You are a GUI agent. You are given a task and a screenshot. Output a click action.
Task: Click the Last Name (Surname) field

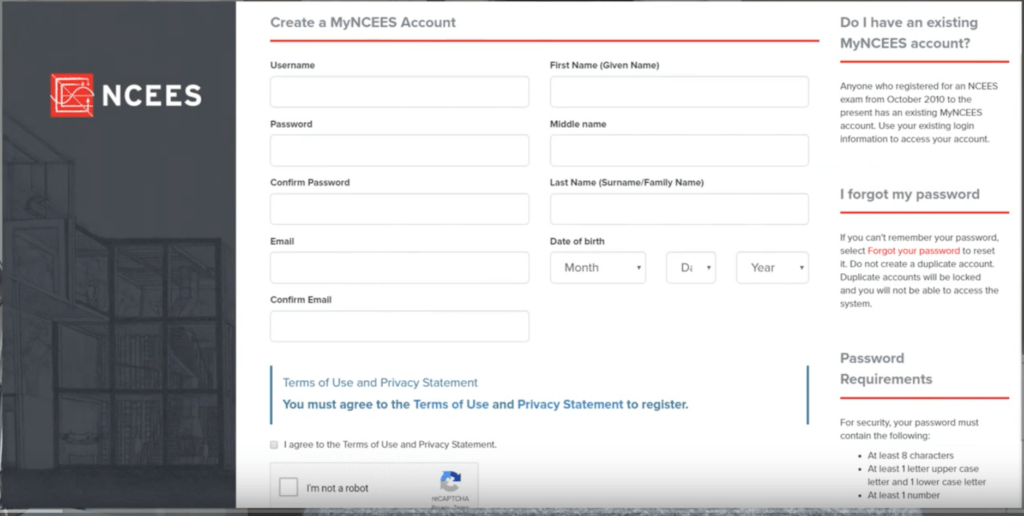click(x=679, y=209)
